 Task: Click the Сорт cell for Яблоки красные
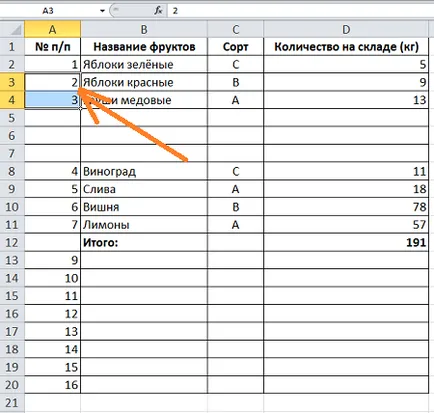(235, 82)
